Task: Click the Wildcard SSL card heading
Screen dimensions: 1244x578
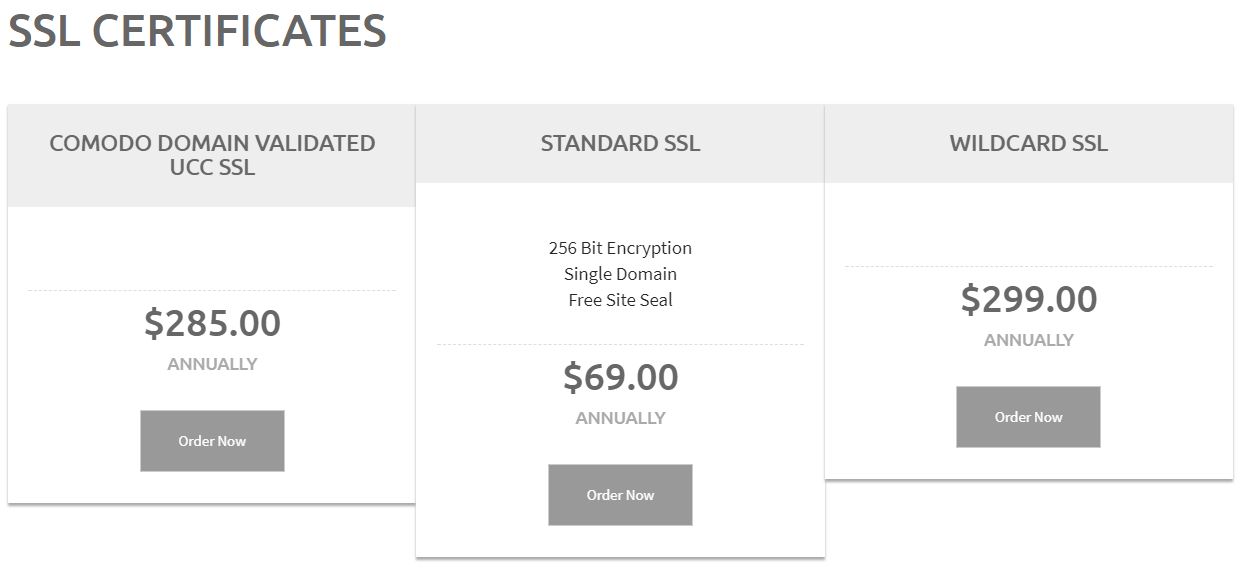Action: point(1029,143)
